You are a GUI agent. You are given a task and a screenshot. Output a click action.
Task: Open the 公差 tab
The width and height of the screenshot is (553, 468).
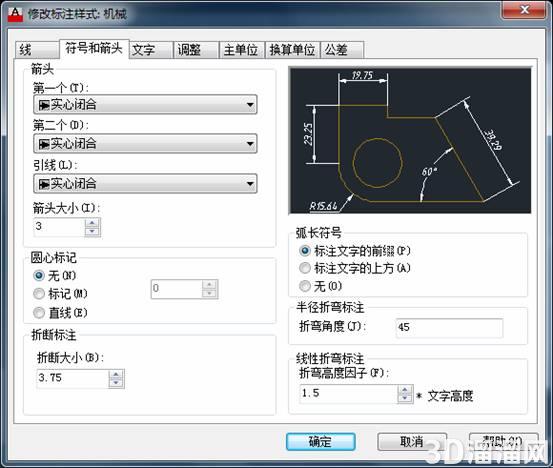(x=342, y=50)
